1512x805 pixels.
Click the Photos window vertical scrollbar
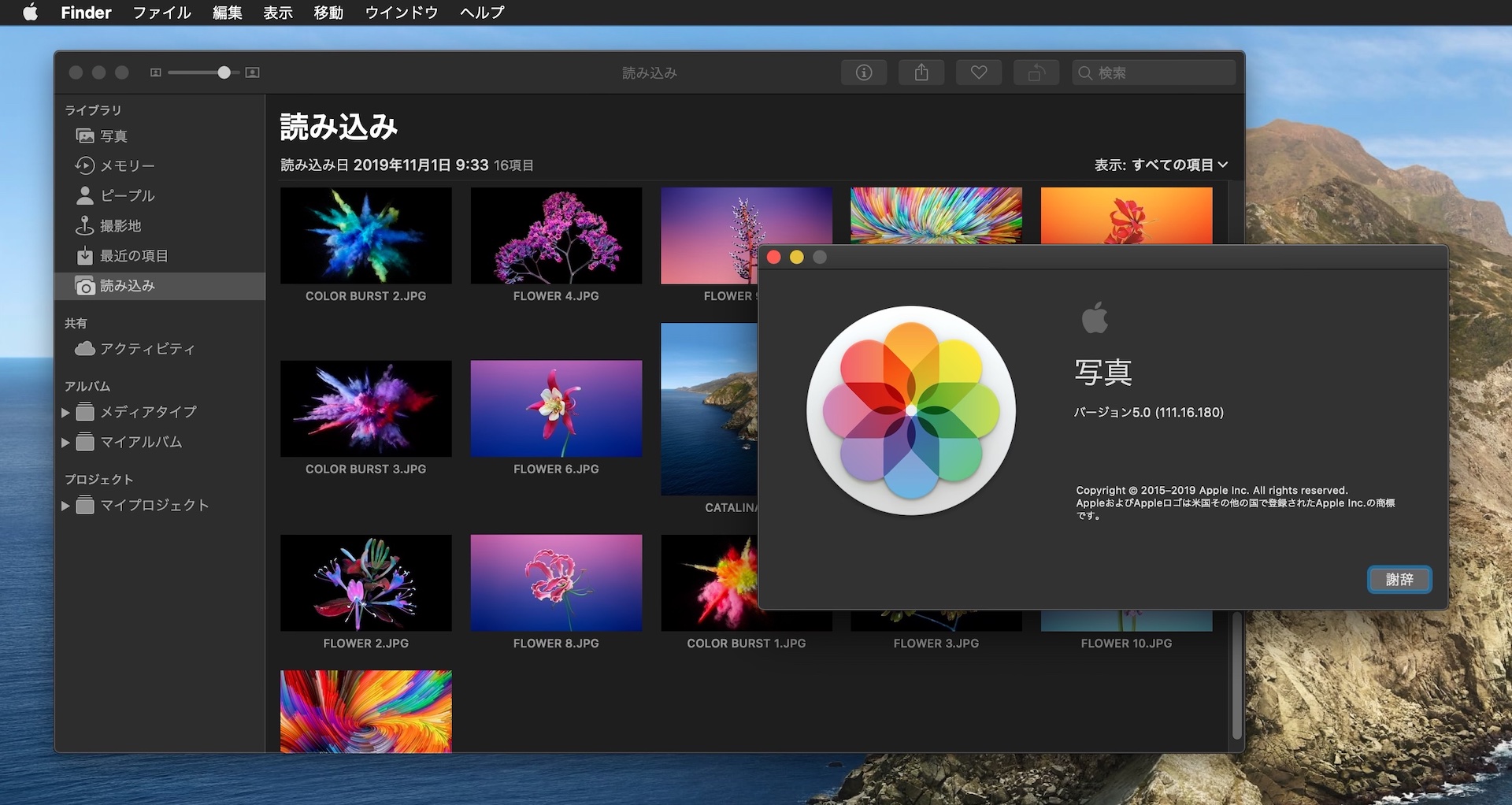coord(1236,674)
